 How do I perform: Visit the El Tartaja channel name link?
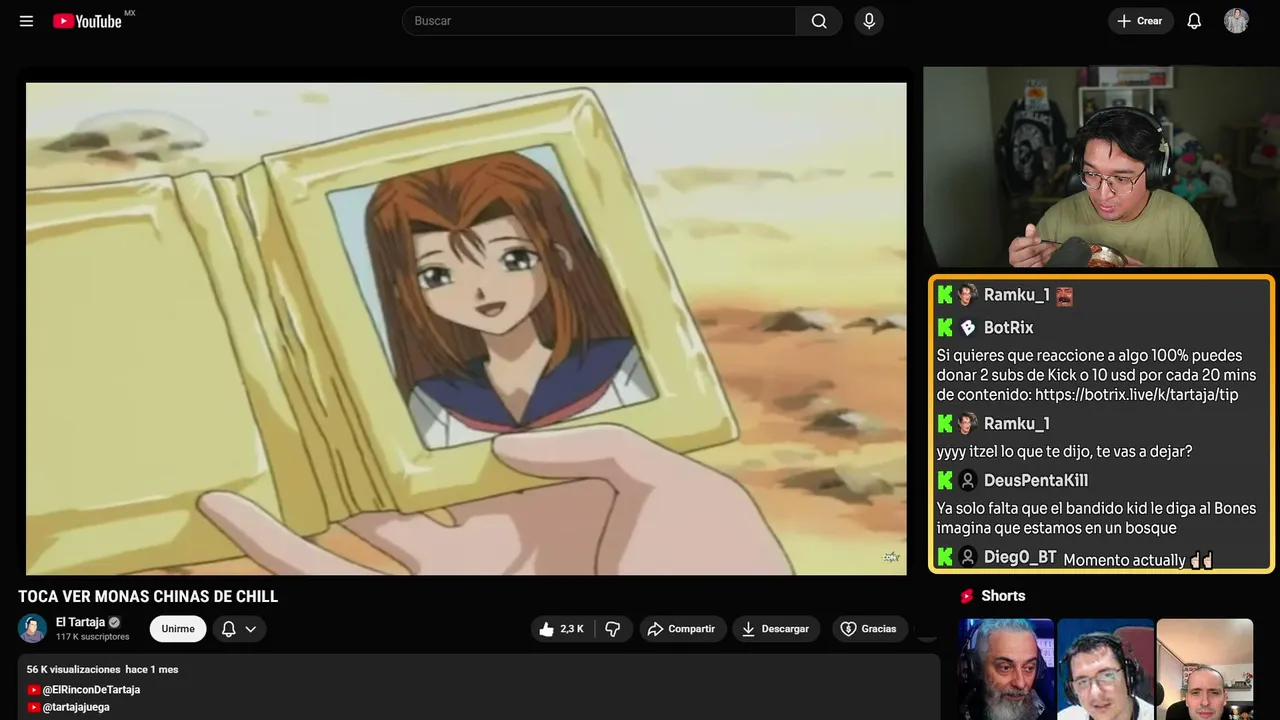(80, 622)
